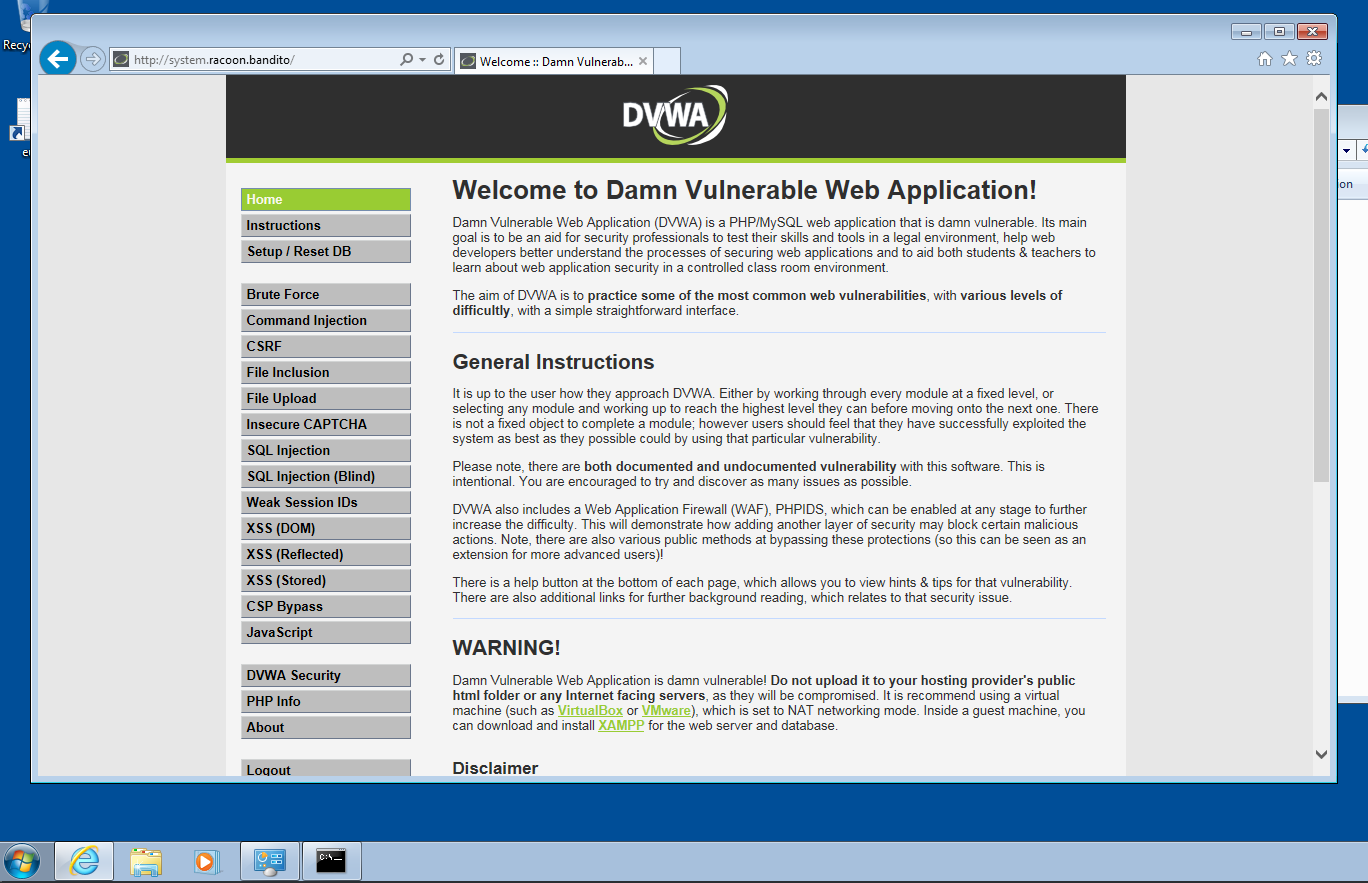This screenshot has height=883, width=1368.
Task: Click in the URL address field
Action: coord(260,60)
